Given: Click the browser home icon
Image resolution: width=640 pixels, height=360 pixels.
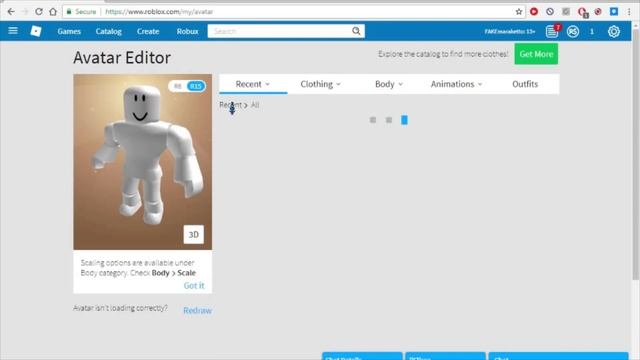Looking at the screenshot, I should (53, 11).
